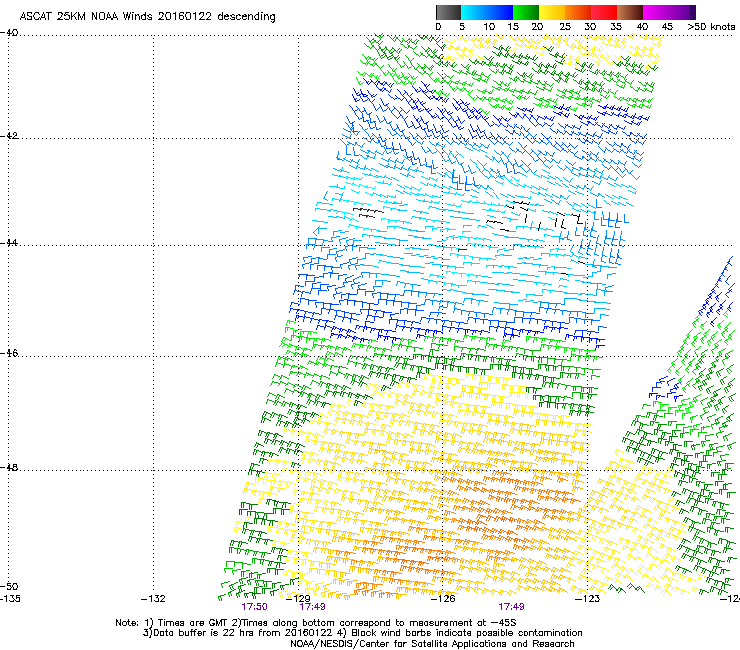740x650 pixels.
Task: Click the -50 latitude axis label
Action: 9,586
